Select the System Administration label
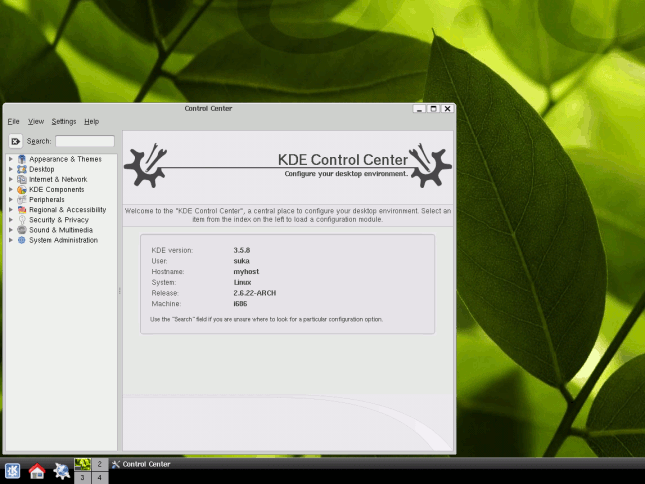 pyautogui.click(x=63, y=240)
